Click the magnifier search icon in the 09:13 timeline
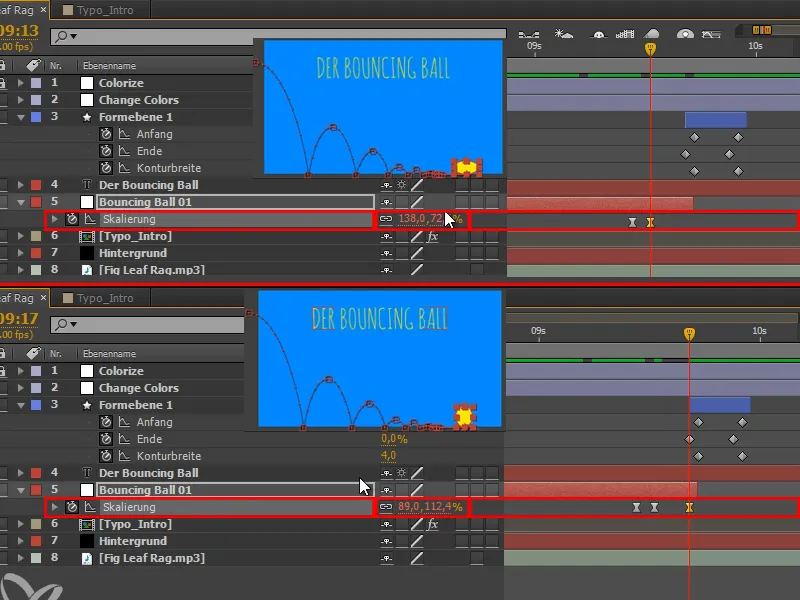Screen dimensions: 800x600 (62, 36)
